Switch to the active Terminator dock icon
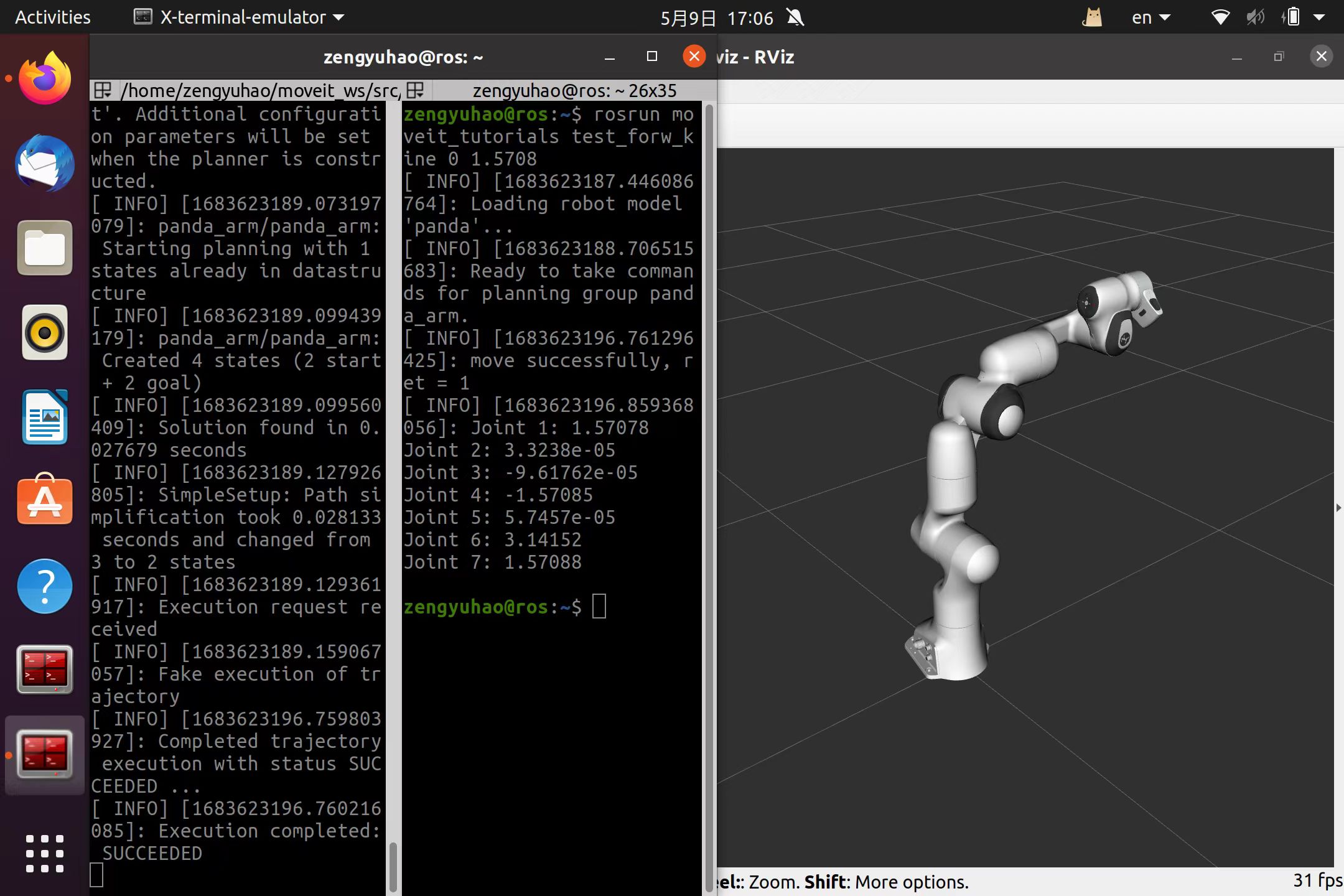 click(x=45, y=754)
